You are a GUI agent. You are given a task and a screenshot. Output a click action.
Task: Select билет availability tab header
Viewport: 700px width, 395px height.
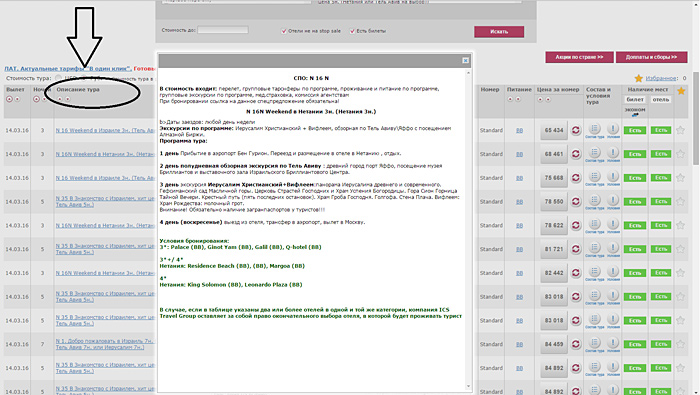click(x=635, y=100)
